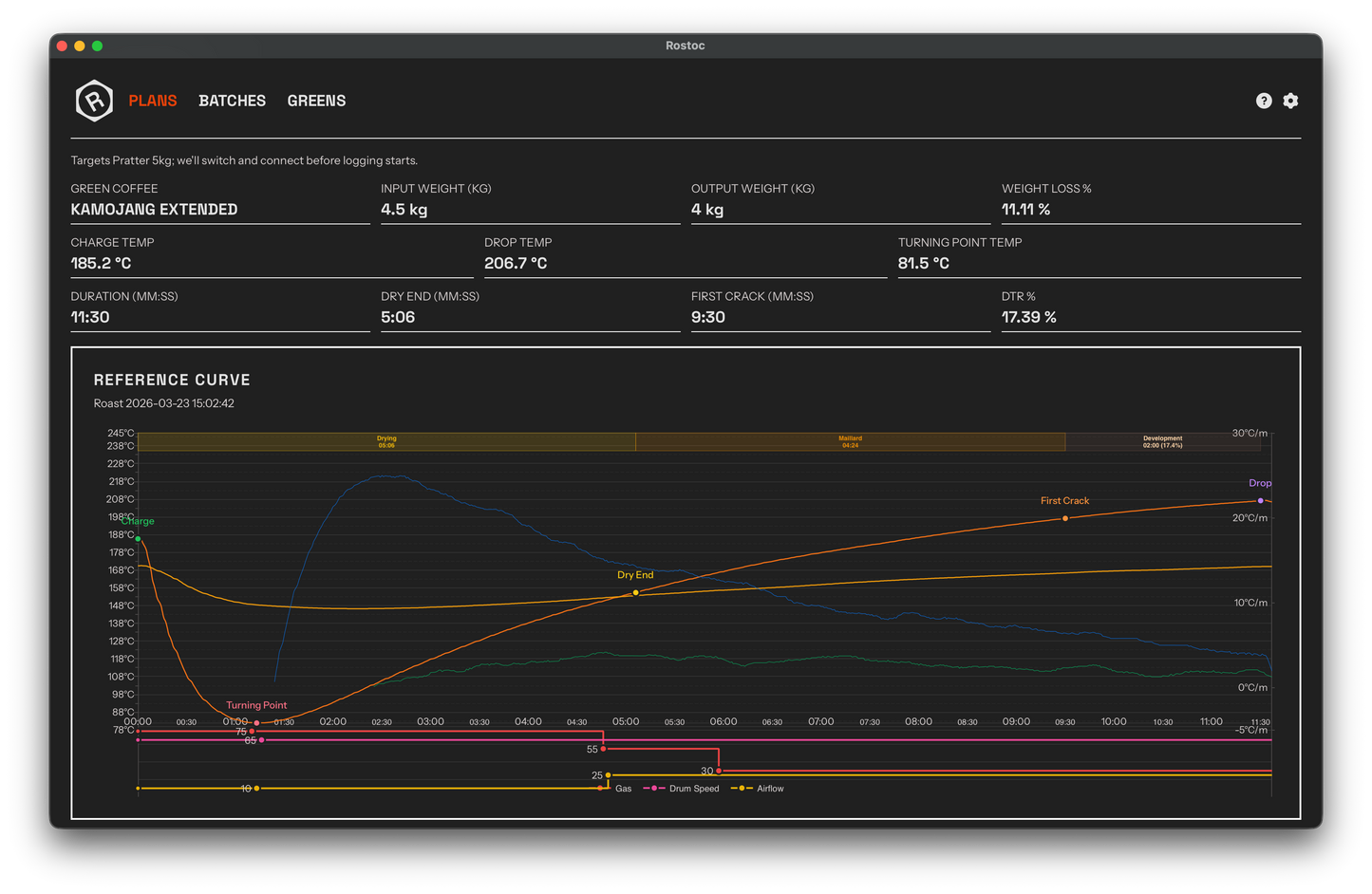Screen dimensions: 1372x894
Task: Click the First Crack marker on the curve
Action: pos(1065,518)
